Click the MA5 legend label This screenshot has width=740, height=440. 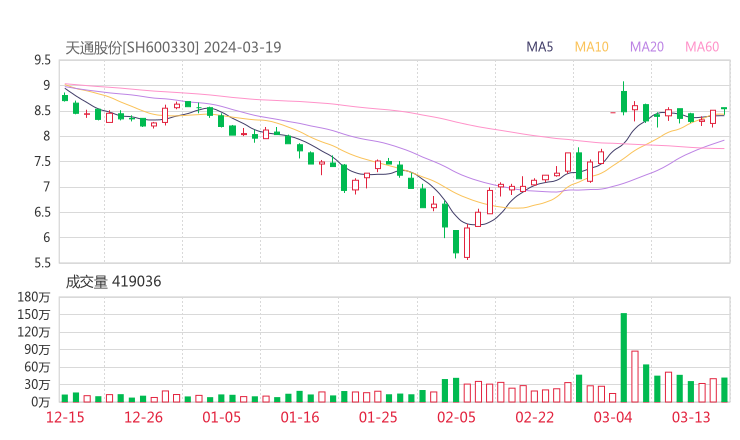[x=539, y=47]
